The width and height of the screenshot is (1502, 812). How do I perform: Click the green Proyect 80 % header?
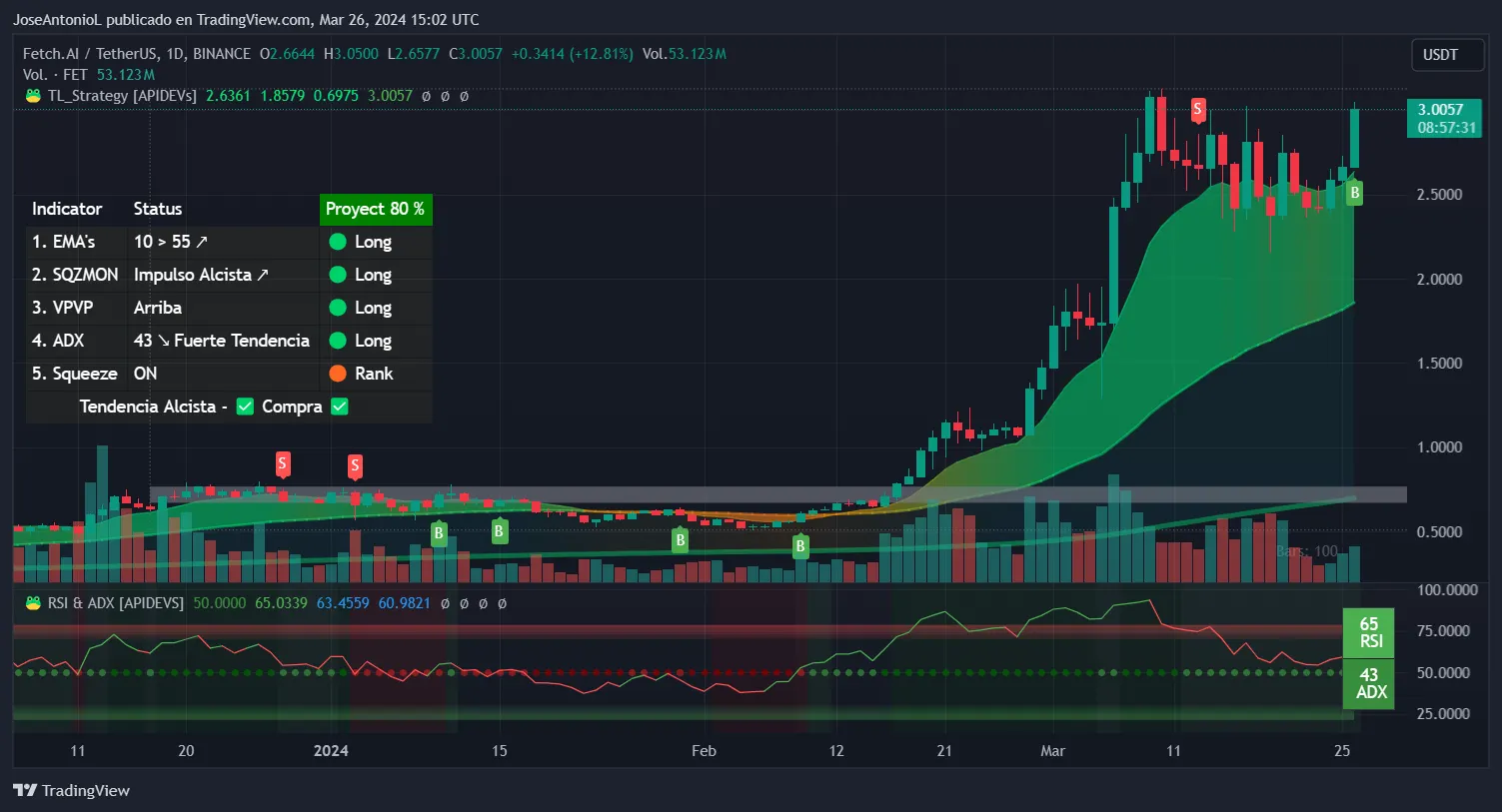point(375,209)
